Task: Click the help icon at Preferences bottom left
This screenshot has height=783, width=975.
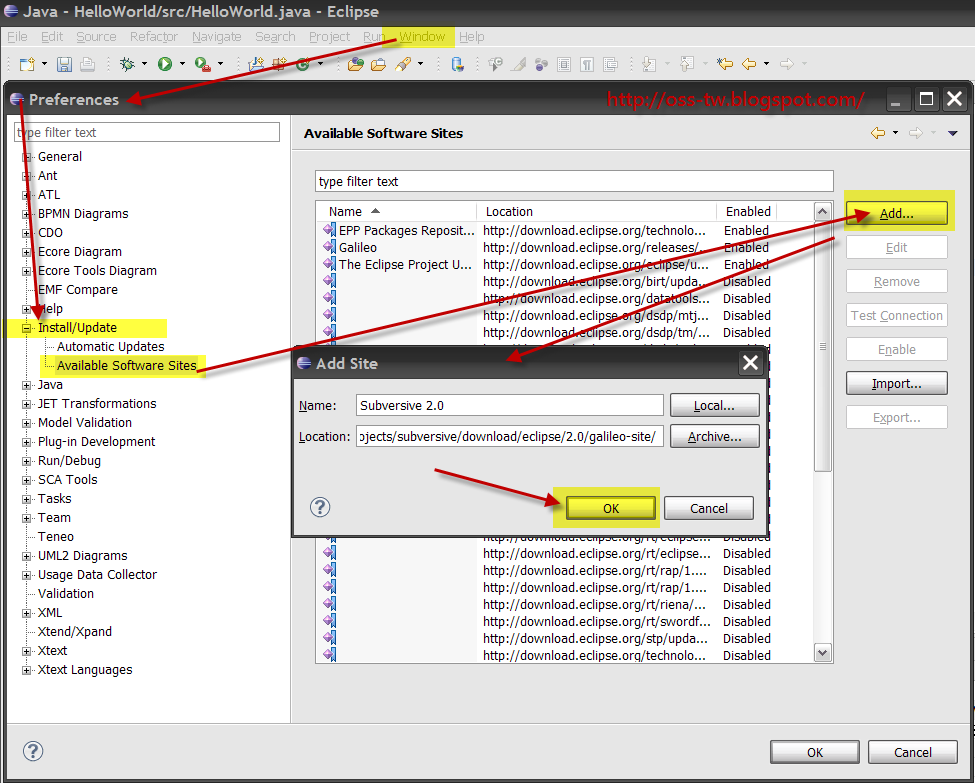Action: (x=33, y=751)
